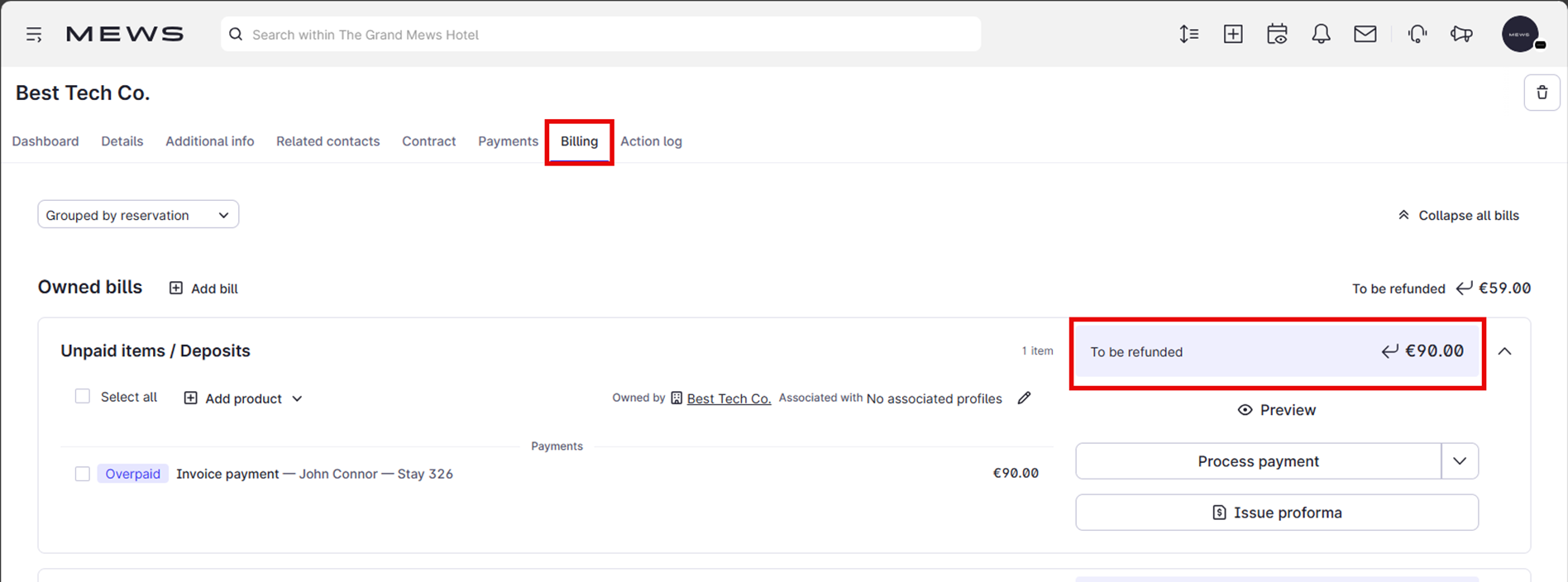1568x582 pixels.
Task: Click the €59.00 total to be refunded
Action: (1504, 288)
